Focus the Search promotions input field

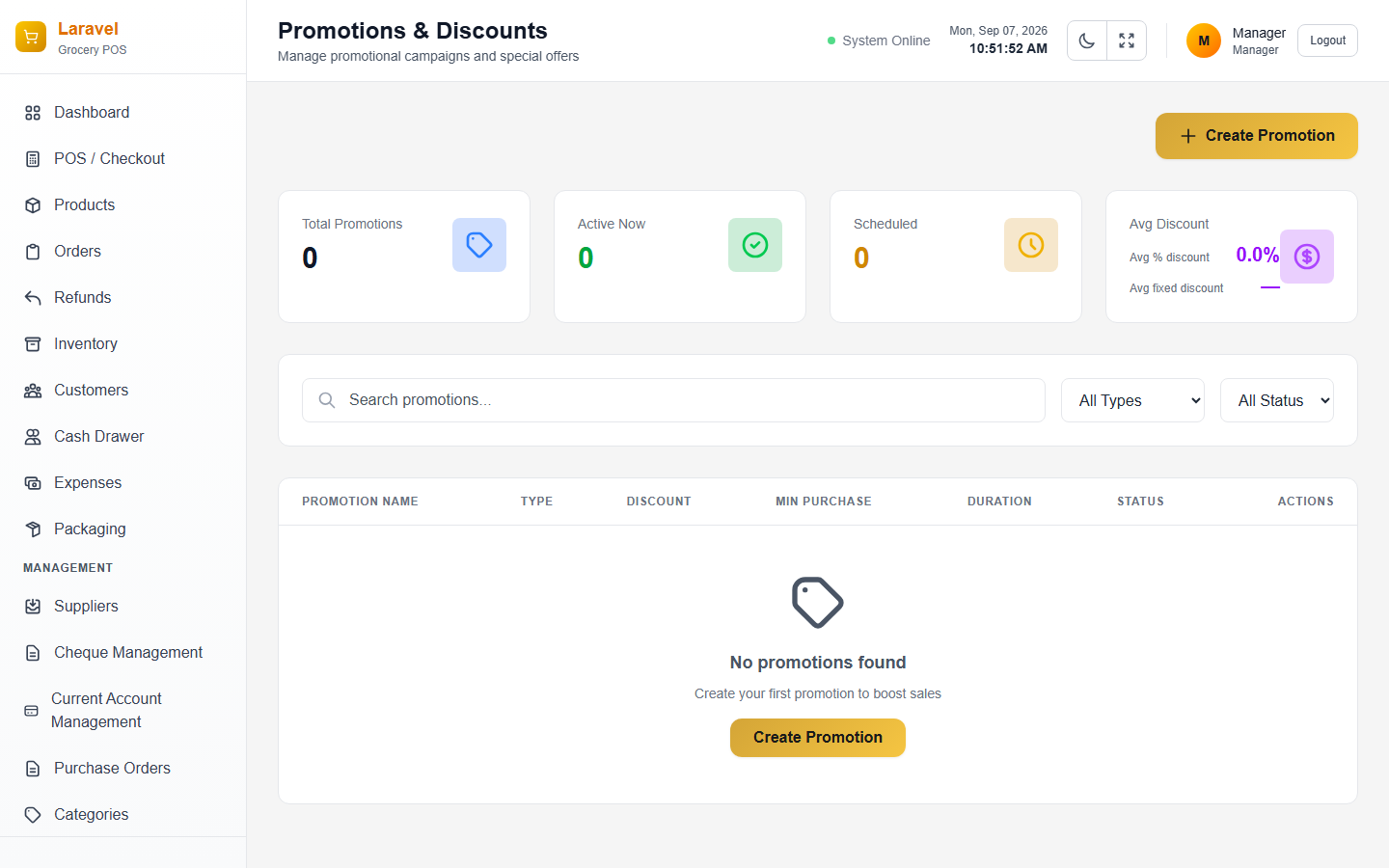tap(673, 400)
